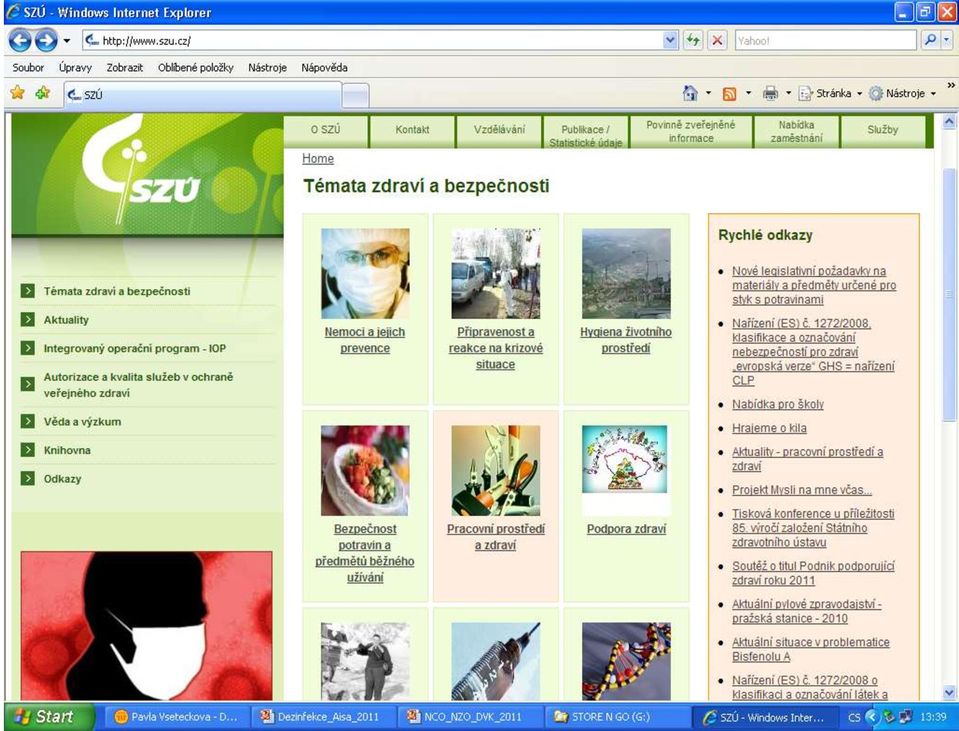Open the recent pages dropdown arrow

tap(67, 41)
